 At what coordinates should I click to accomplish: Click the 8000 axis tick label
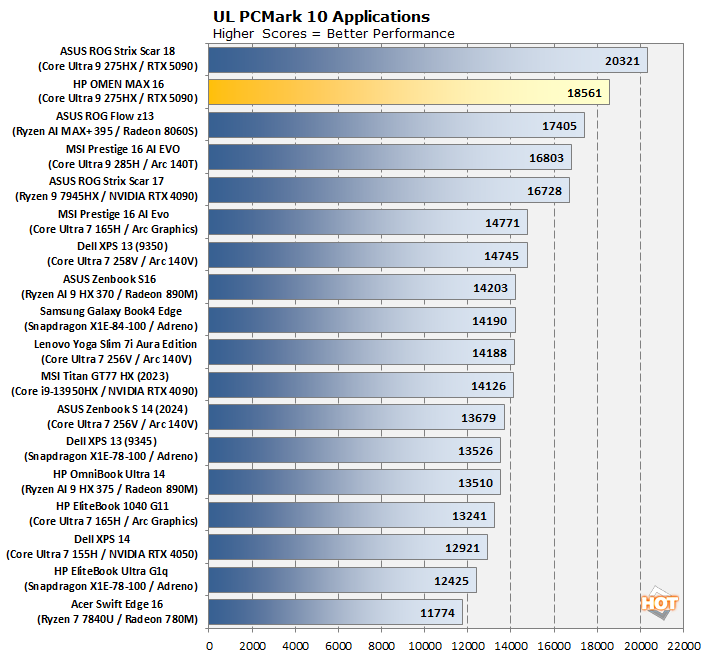tap(382, 646)
